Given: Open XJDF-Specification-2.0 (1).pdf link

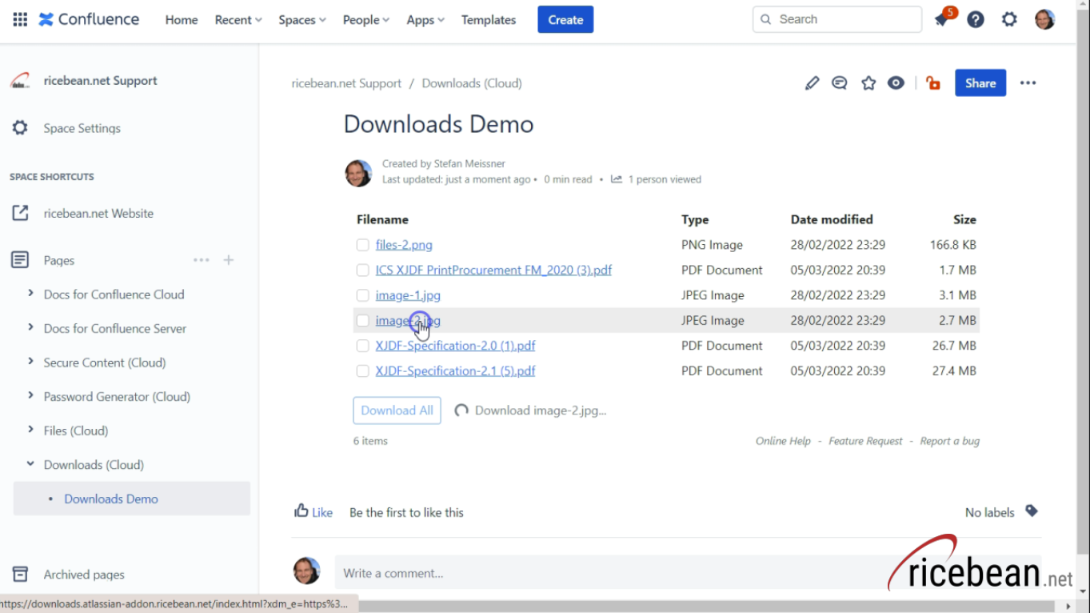Looking at the screenshot, I should tap(455, 345).
